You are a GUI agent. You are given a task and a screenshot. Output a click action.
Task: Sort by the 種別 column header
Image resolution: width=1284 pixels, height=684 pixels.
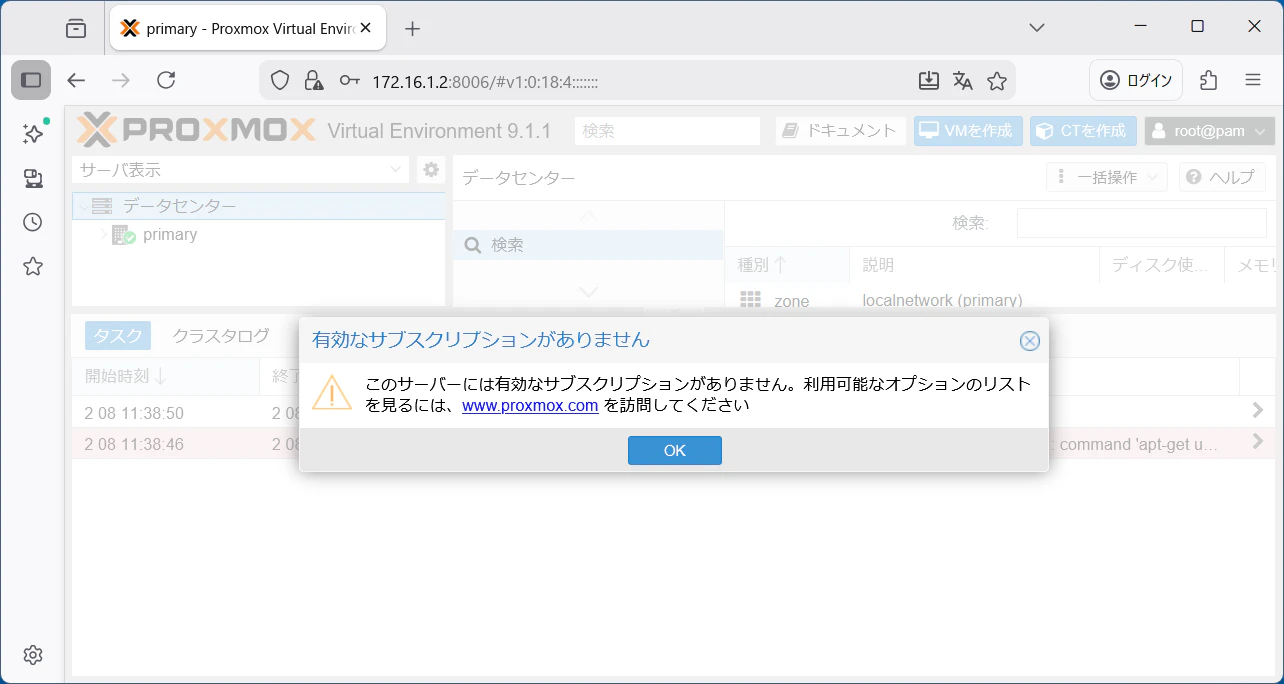tap(787, 265)
